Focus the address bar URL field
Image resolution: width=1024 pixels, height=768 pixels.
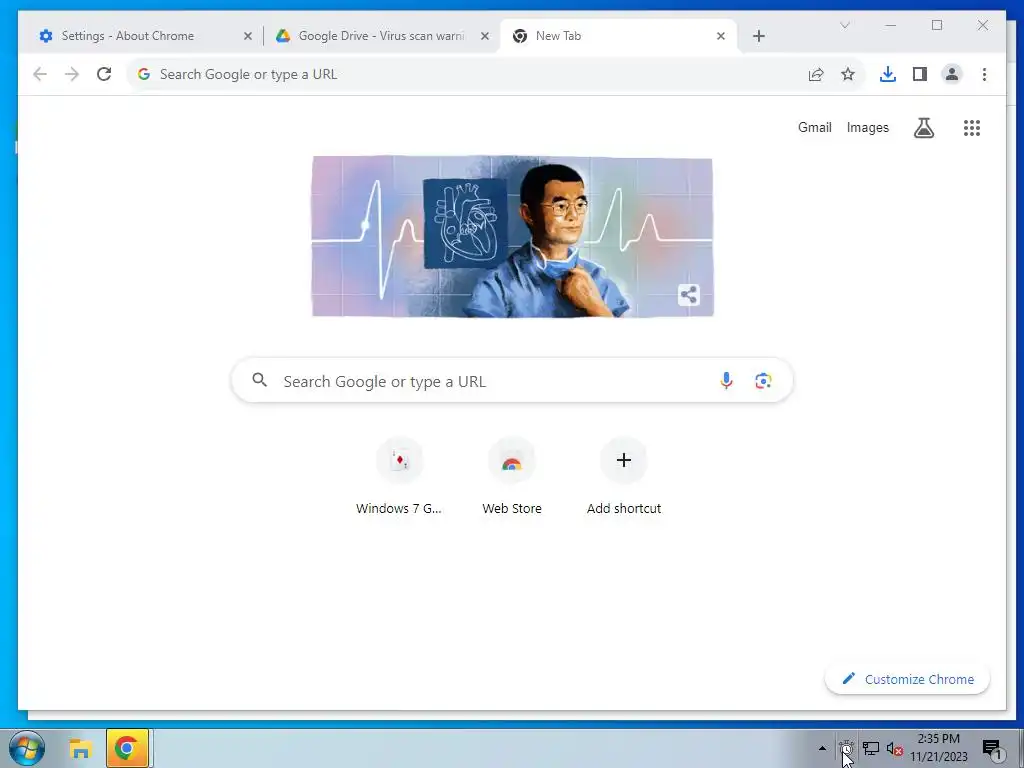click(x=496, y=74)
